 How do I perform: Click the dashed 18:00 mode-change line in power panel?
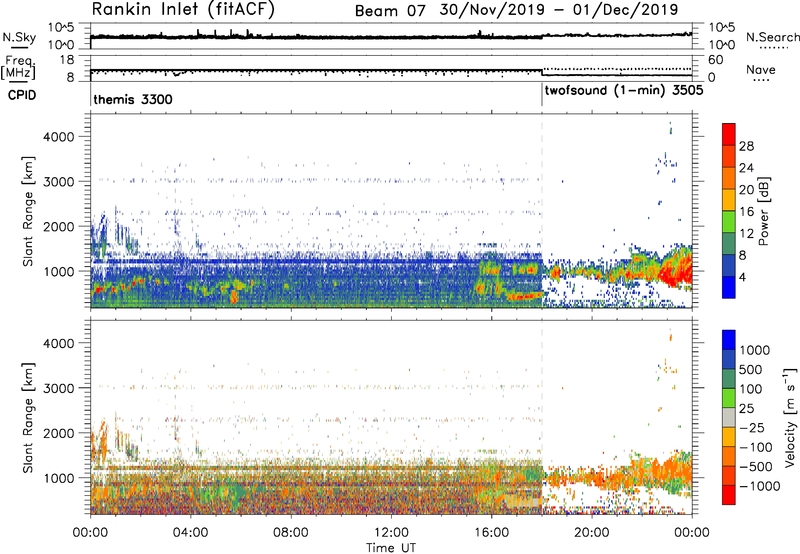coord(541,211)
